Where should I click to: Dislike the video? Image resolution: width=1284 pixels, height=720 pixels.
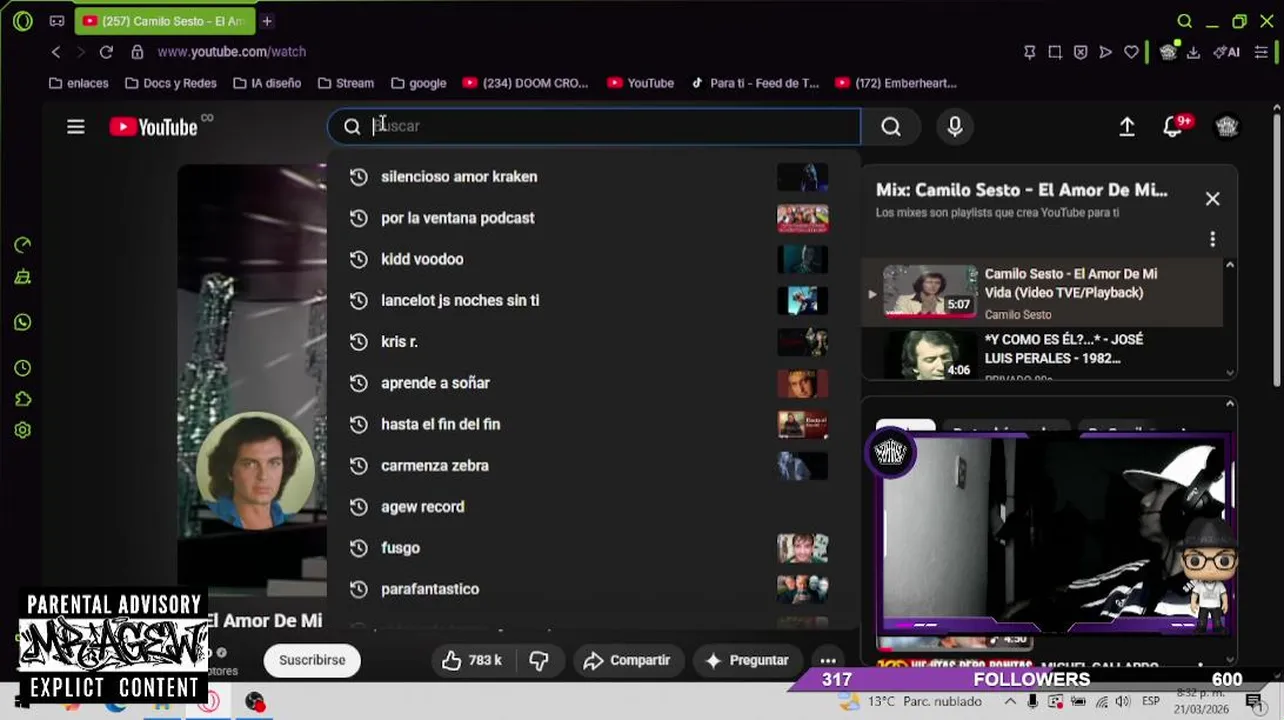[539, 660]
